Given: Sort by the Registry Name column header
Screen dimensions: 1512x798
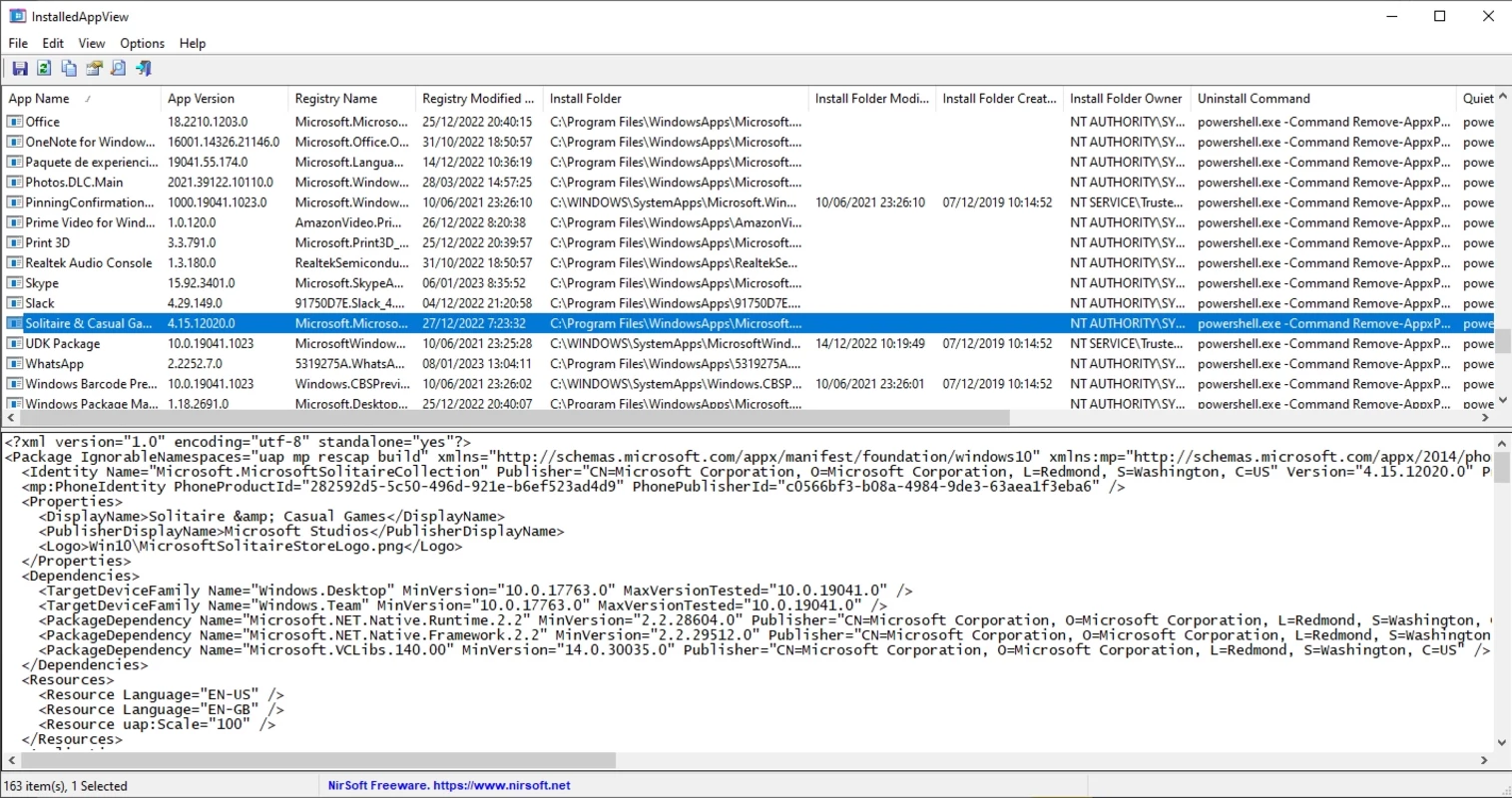Looking at the screenshot, I should [x=351, y=99].
